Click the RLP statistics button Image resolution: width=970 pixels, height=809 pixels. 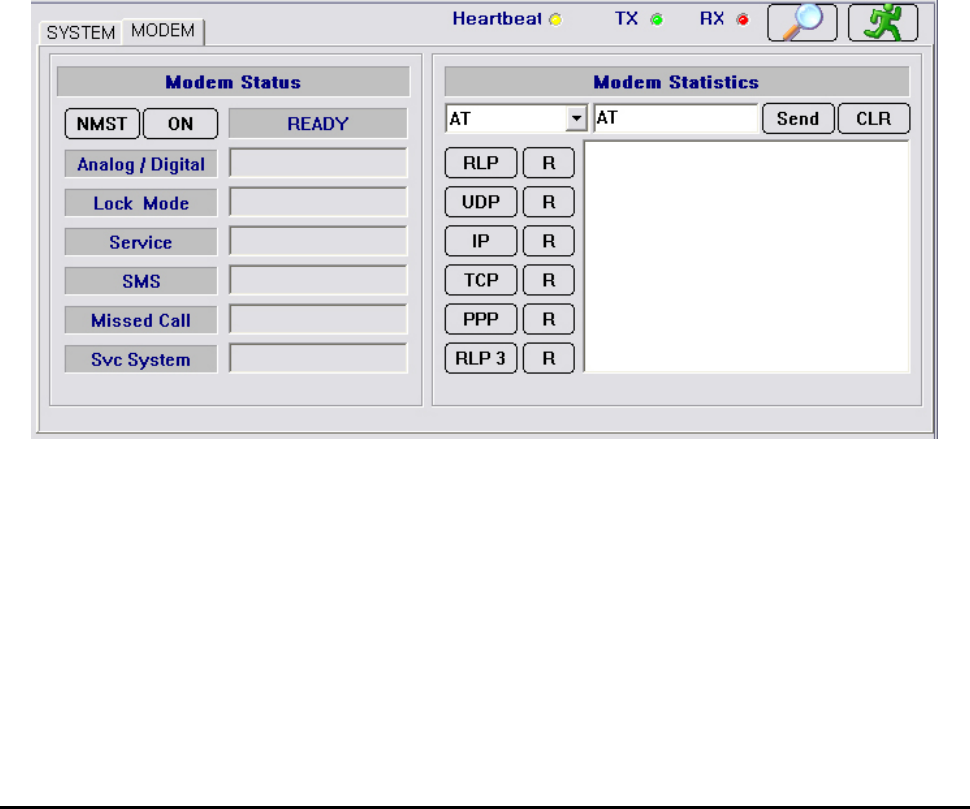point(481,163)
